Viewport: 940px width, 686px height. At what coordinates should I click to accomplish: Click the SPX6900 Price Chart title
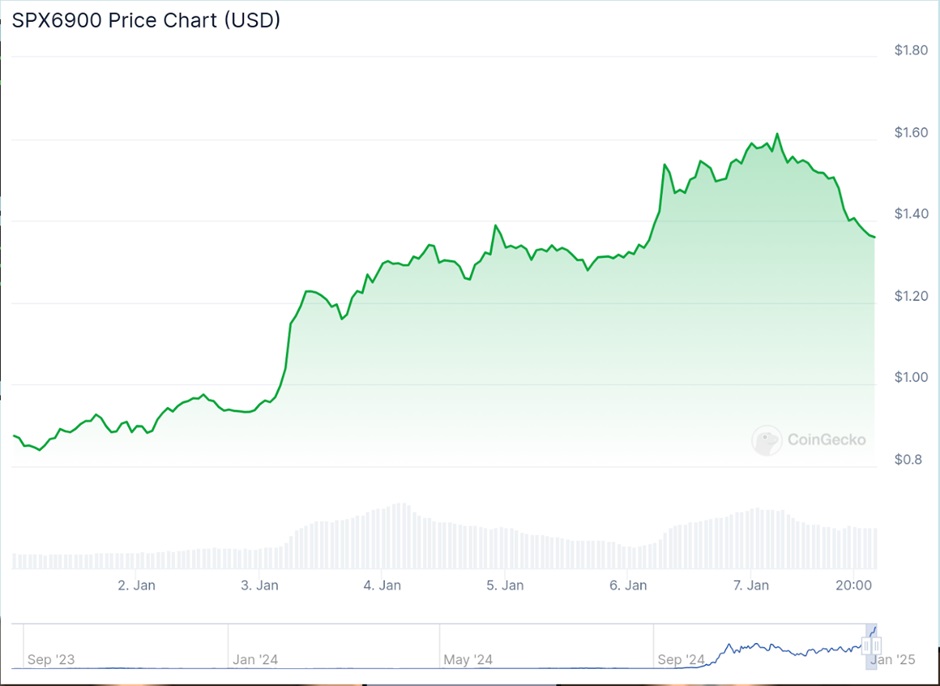point(146,20)
